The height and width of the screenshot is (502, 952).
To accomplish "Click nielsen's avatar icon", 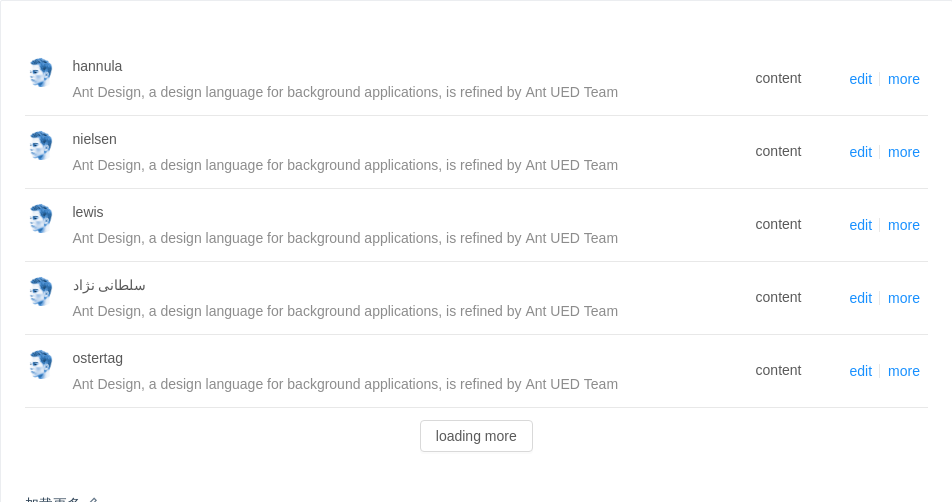I will 40,145.
